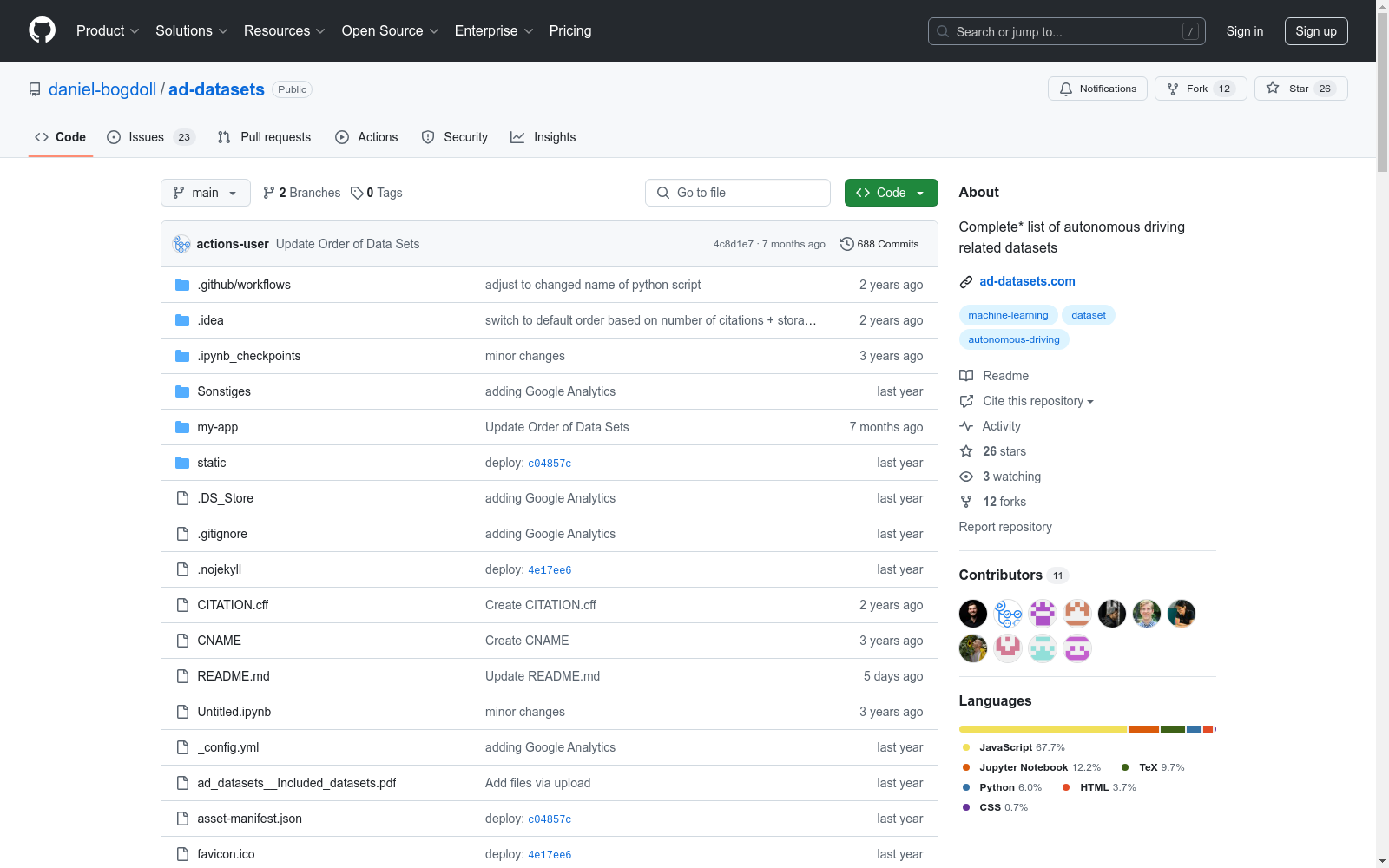Viewport: 1389px width, 868px height.
Task: Click the dataset topic tag
Action: point(1089,315)
